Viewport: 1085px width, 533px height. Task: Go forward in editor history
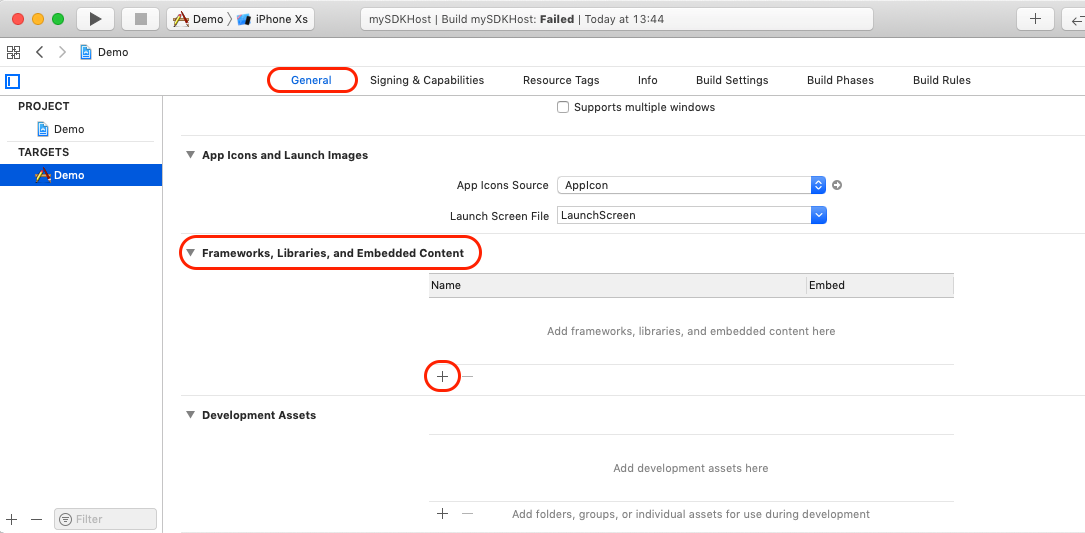click(62, 52)
